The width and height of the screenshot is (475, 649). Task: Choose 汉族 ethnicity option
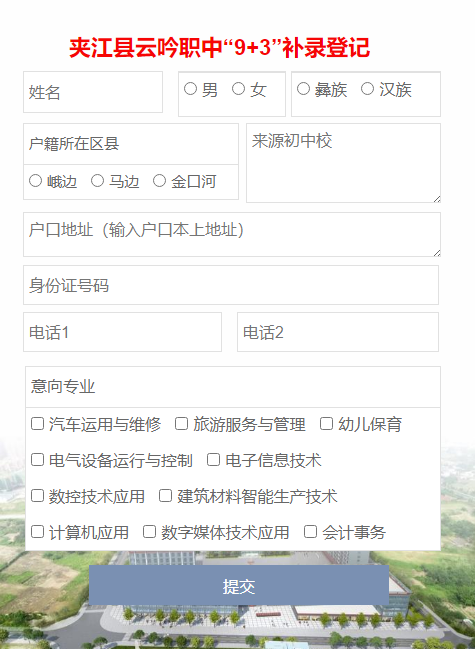[367, 89]
